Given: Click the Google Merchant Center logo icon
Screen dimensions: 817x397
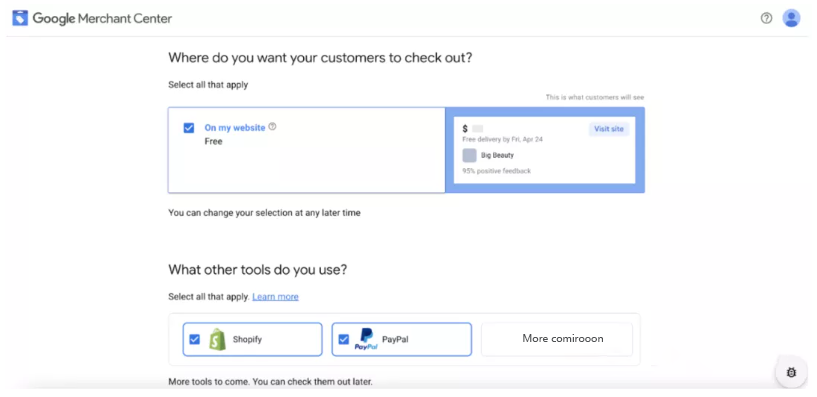Looking at the screenshot, I should 20,18.
